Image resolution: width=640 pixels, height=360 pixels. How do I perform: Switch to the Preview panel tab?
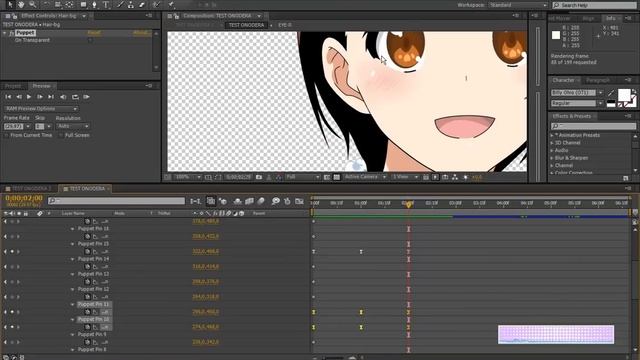41,86
